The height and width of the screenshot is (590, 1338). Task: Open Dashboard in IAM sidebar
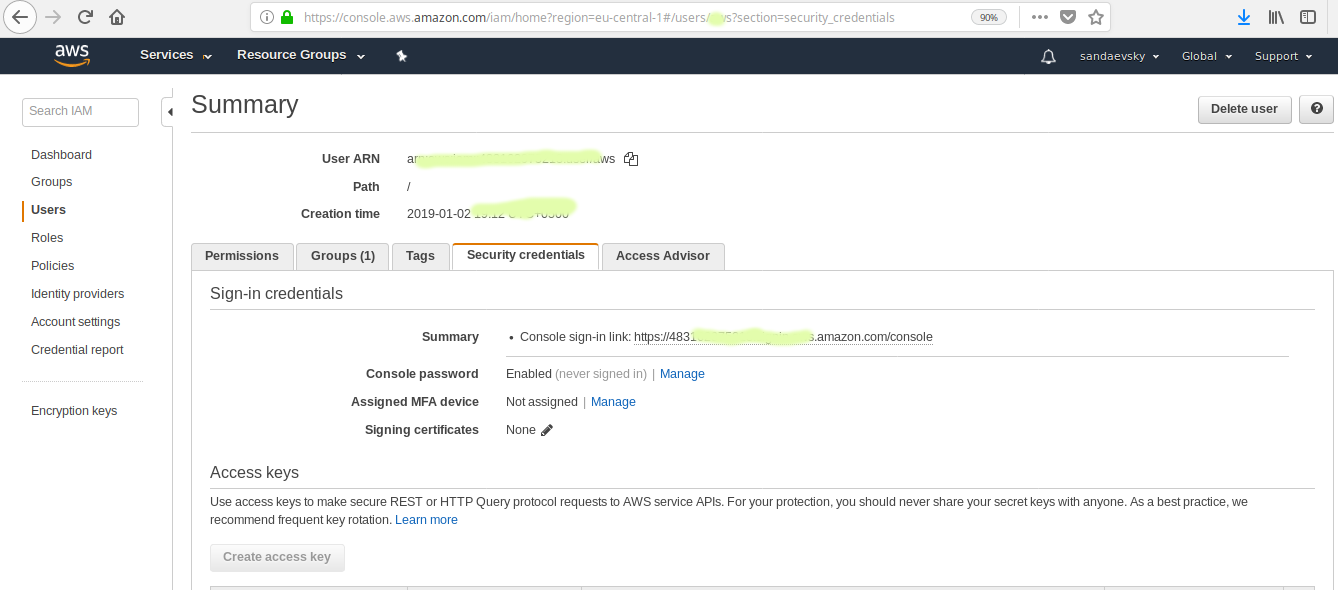pyautogui.click(x=61, y=155)
